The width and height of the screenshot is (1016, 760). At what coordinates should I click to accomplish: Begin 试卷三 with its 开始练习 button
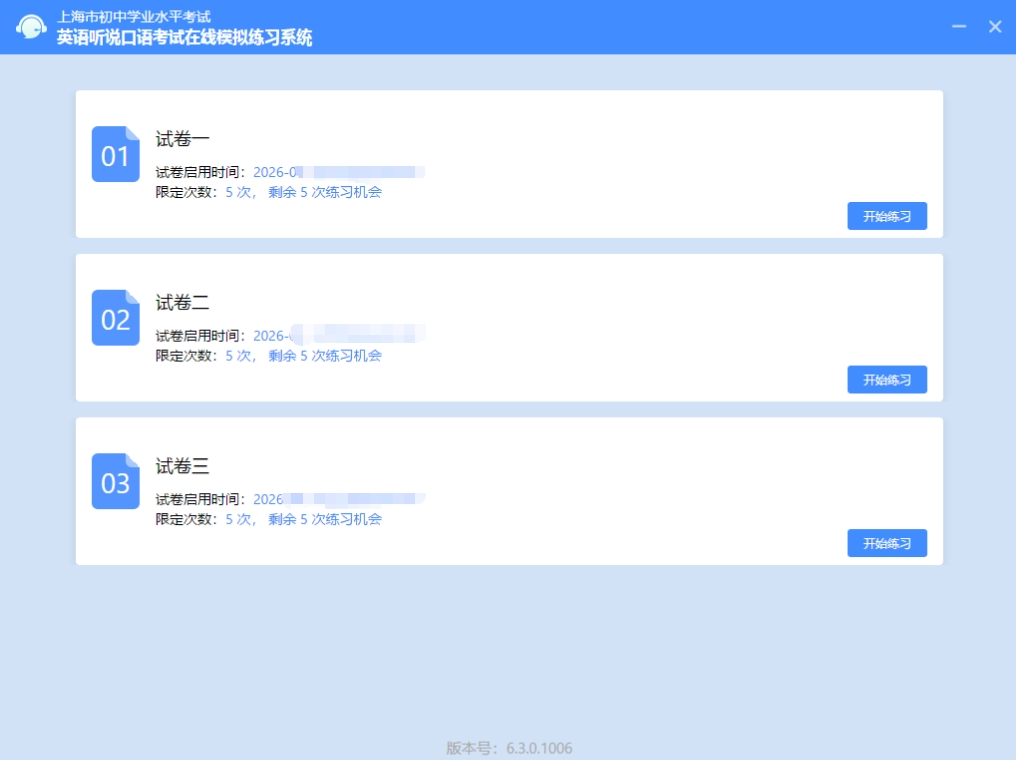click(886, 543)
